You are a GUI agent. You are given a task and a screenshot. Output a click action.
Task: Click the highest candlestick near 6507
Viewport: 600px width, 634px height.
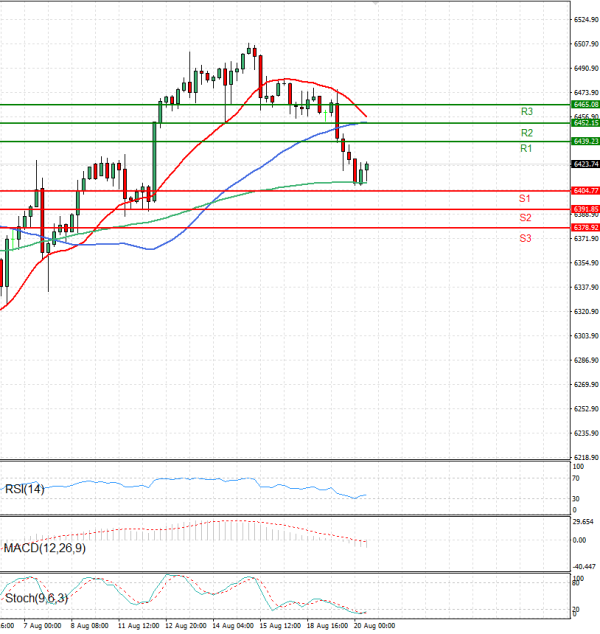pos(249,50)
